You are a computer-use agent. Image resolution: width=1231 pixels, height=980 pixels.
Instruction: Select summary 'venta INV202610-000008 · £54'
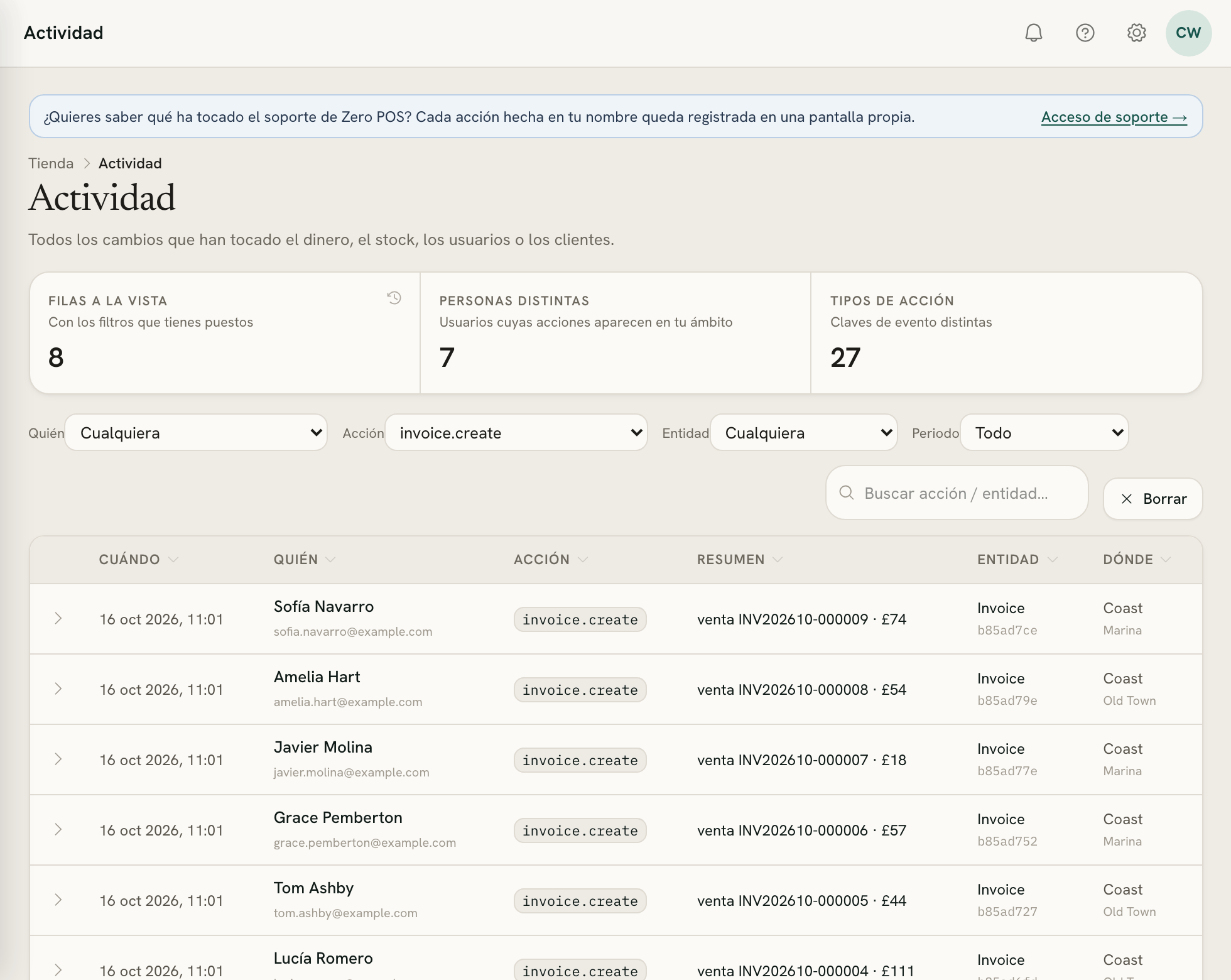[802, 690]
